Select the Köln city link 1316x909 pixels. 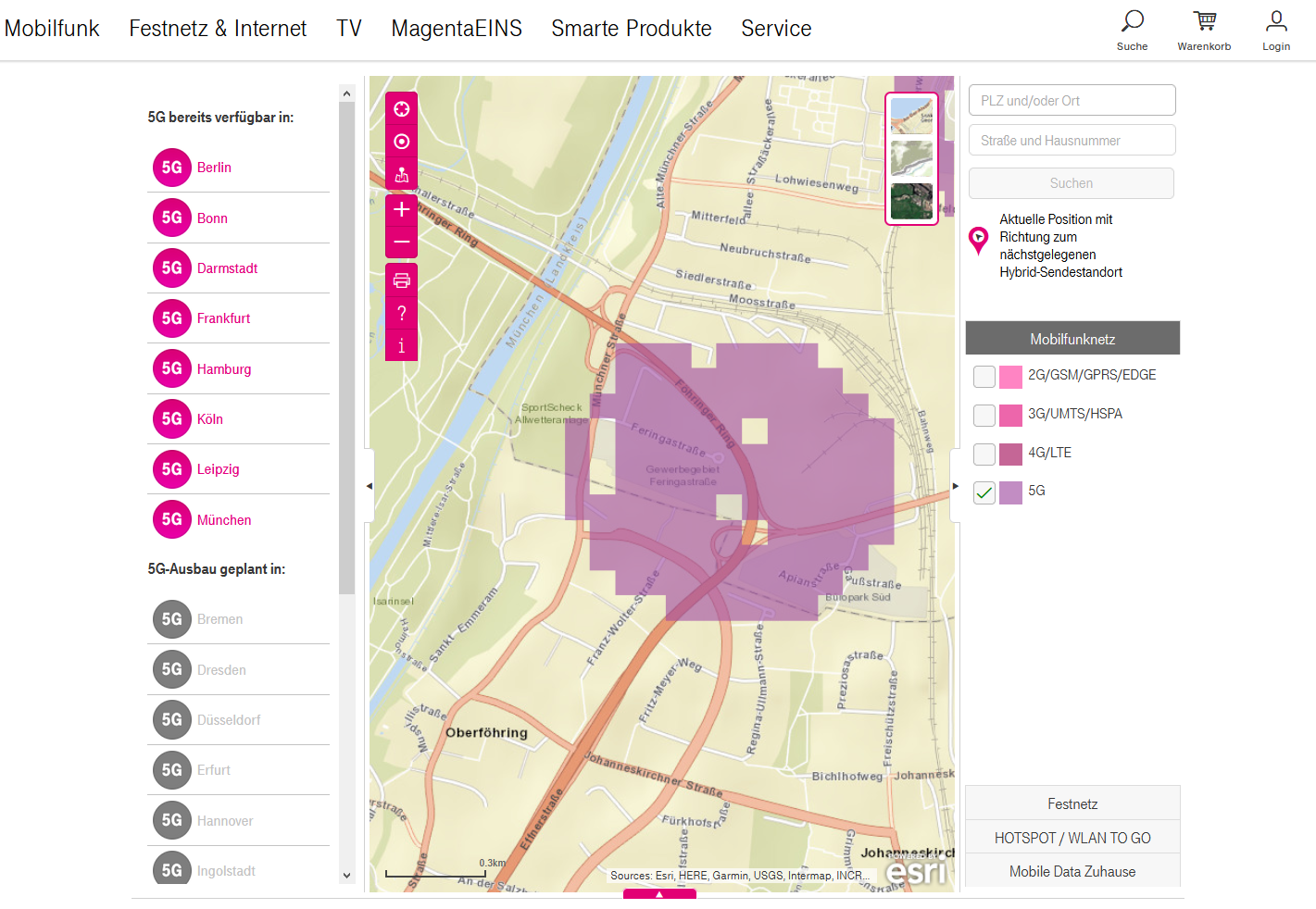pos(209,419)
